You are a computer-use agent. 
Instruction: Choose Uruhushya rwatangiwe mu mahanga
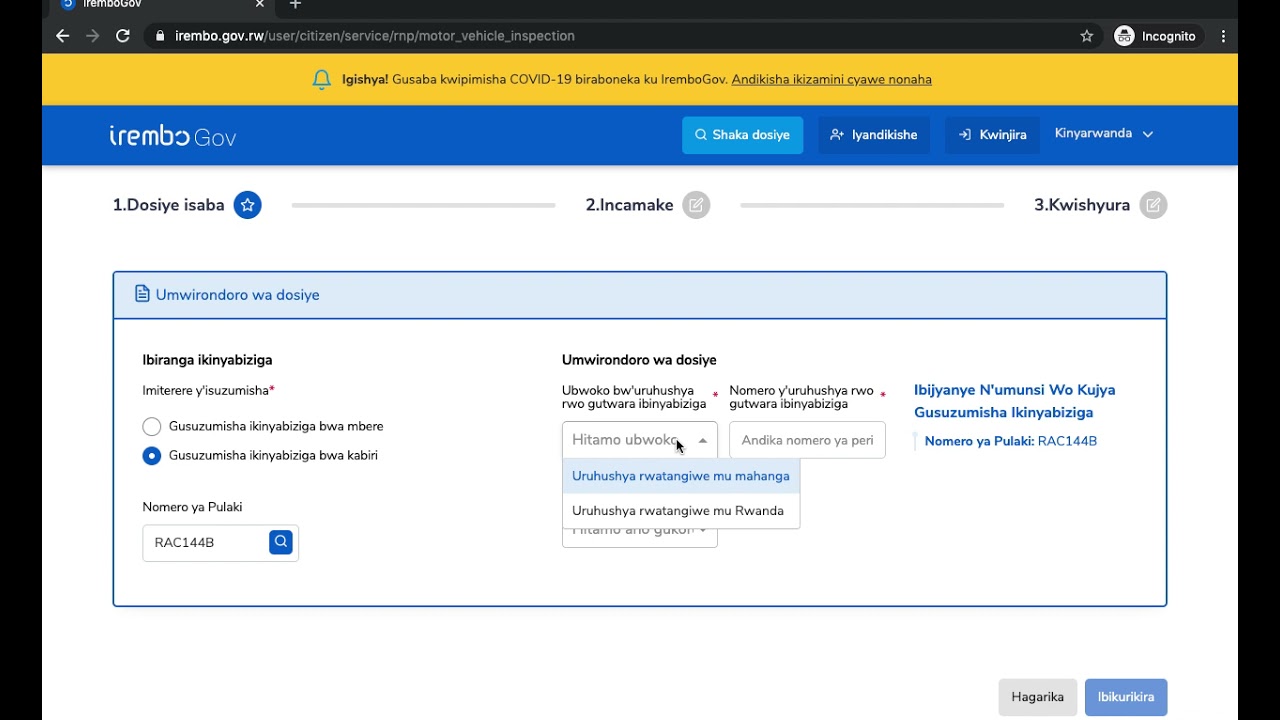tap(681, 476)
